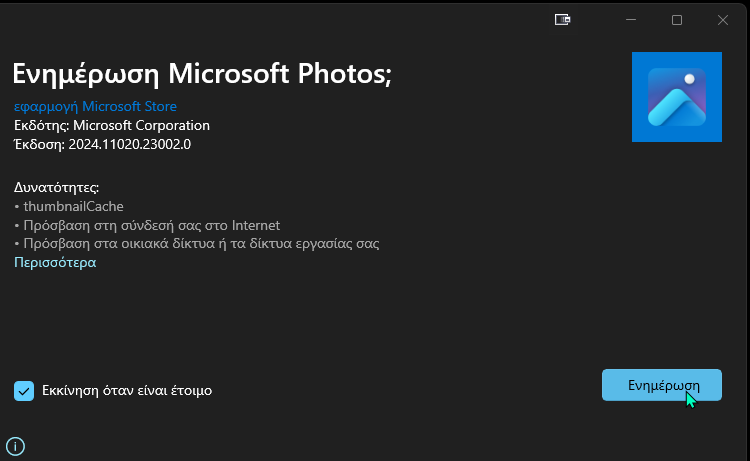Open the info circle icon at bottom left
Image resolution: width=750 pixels, height=461 pixels.
coord(15,446)
